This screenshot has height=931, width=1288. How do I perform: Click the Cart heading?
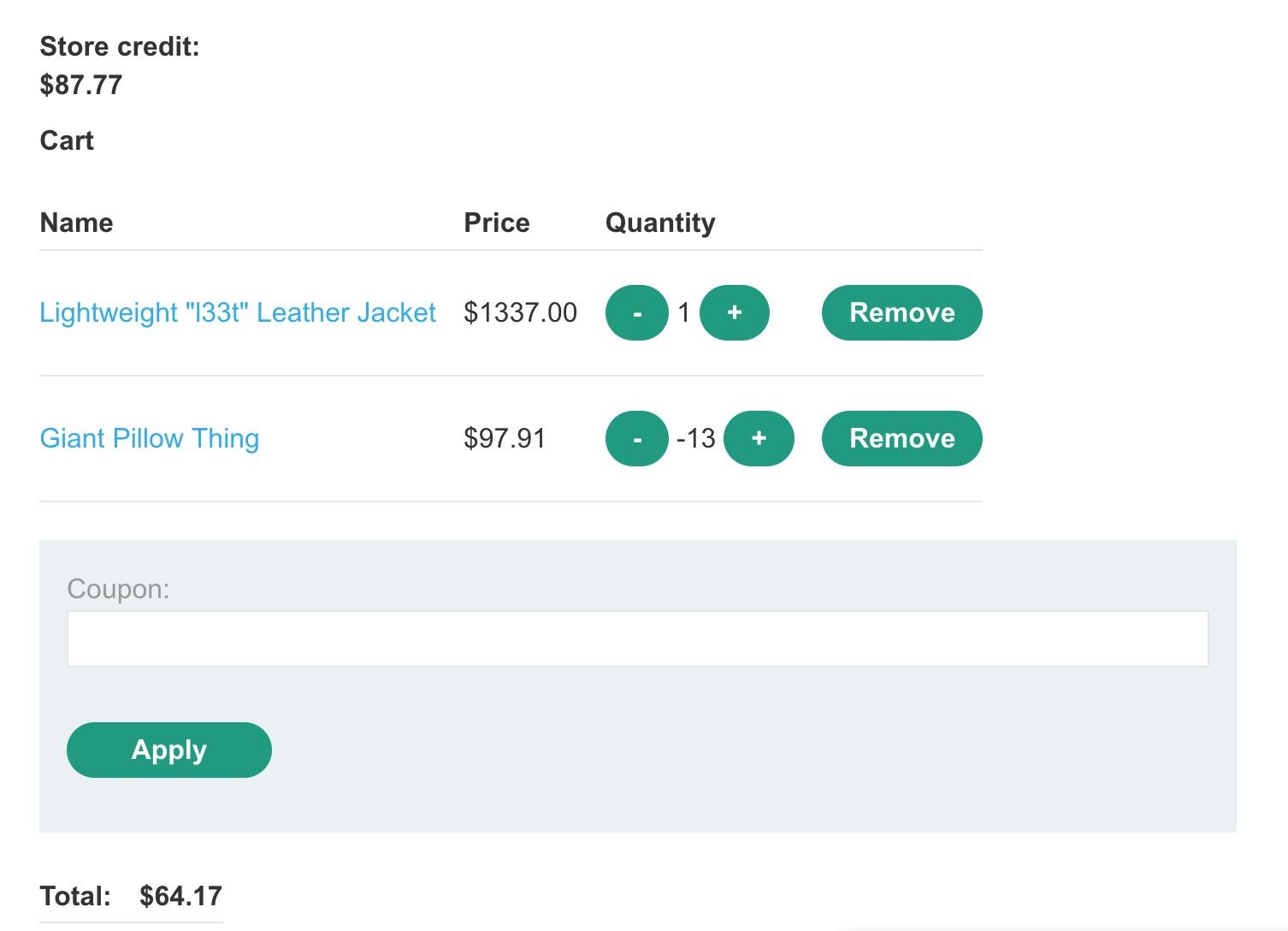(67, 141)
